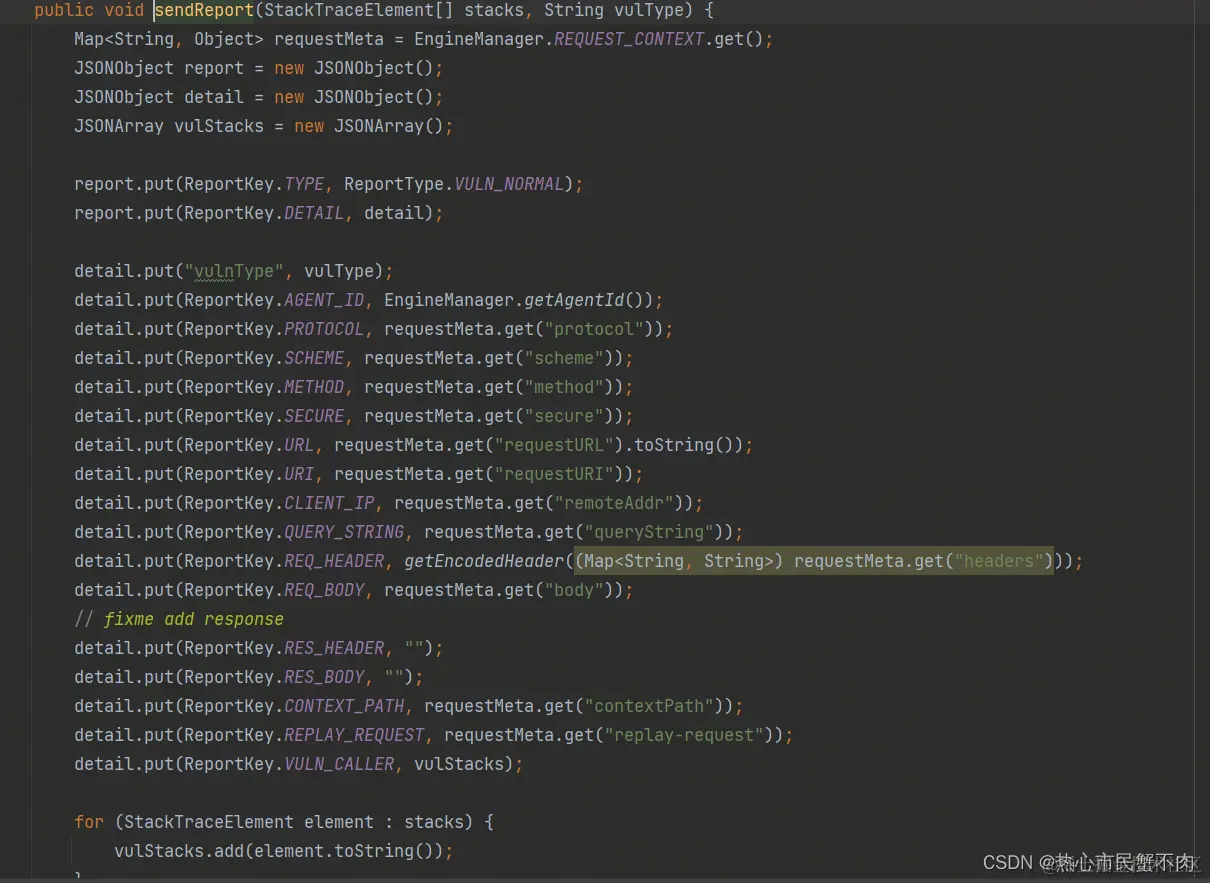The height and width of the screenshot is (883, 1210).
Task: Click the sendReport method name
Action: tap(204, 10)
